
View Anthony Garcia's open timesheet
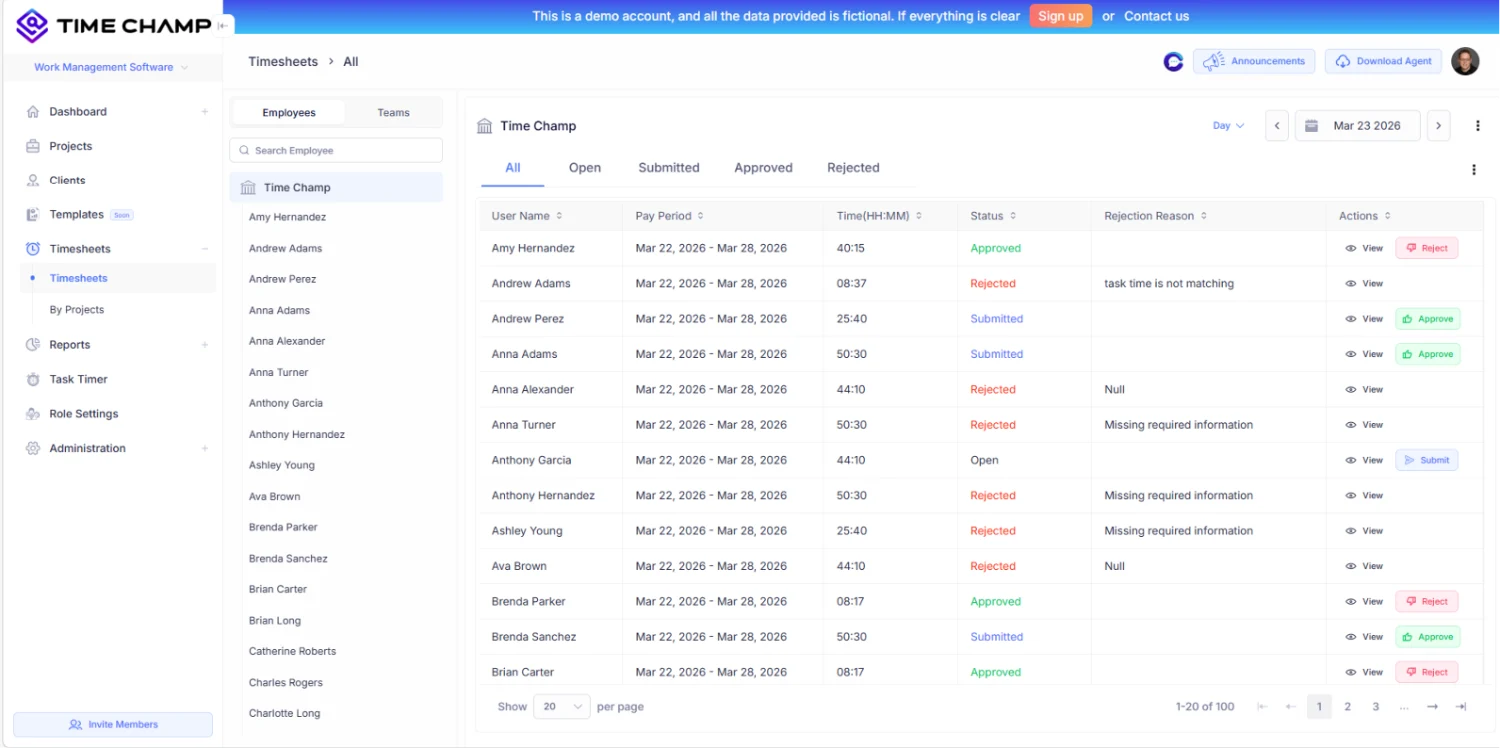pyautogui.click(x=1363, y=460)
